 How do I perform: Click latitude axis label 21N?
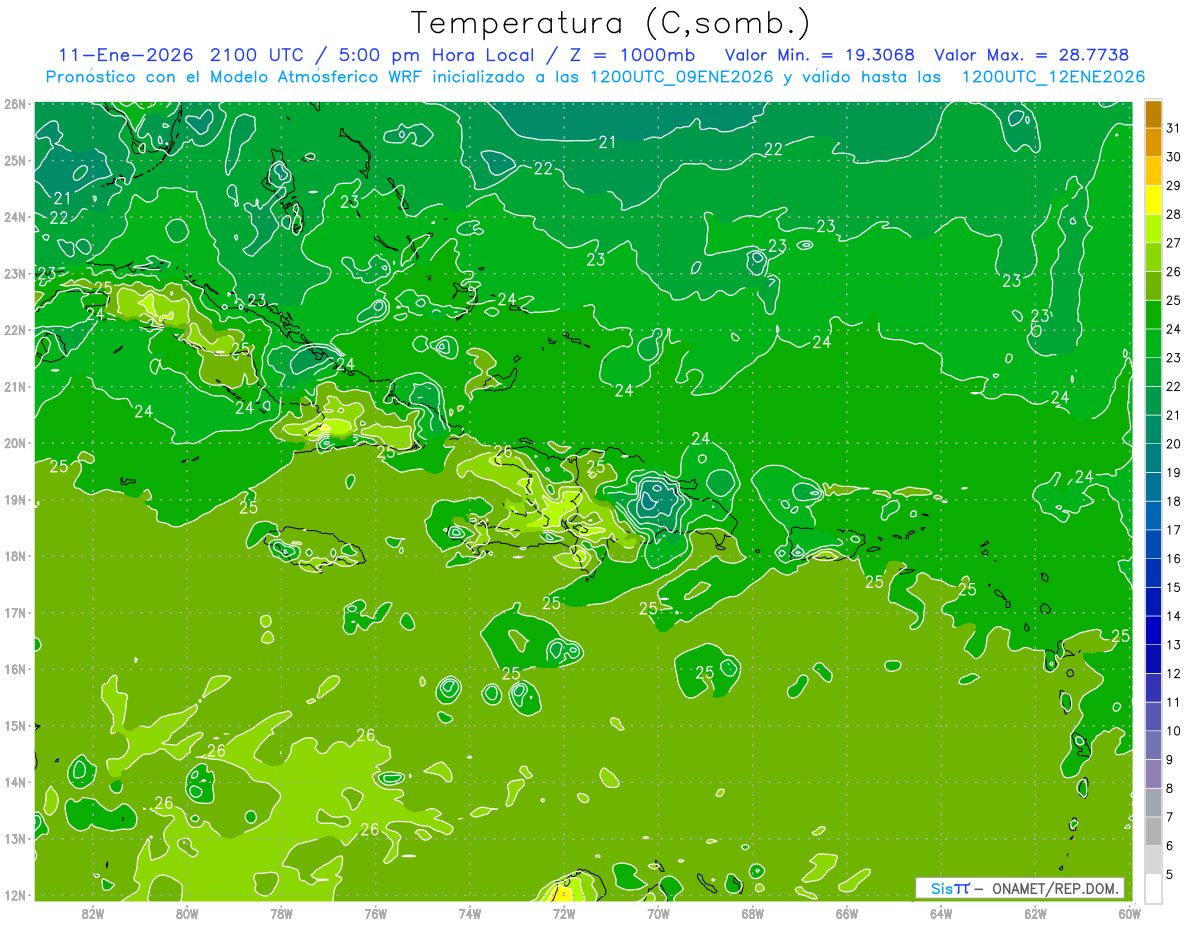coord(14,386)
